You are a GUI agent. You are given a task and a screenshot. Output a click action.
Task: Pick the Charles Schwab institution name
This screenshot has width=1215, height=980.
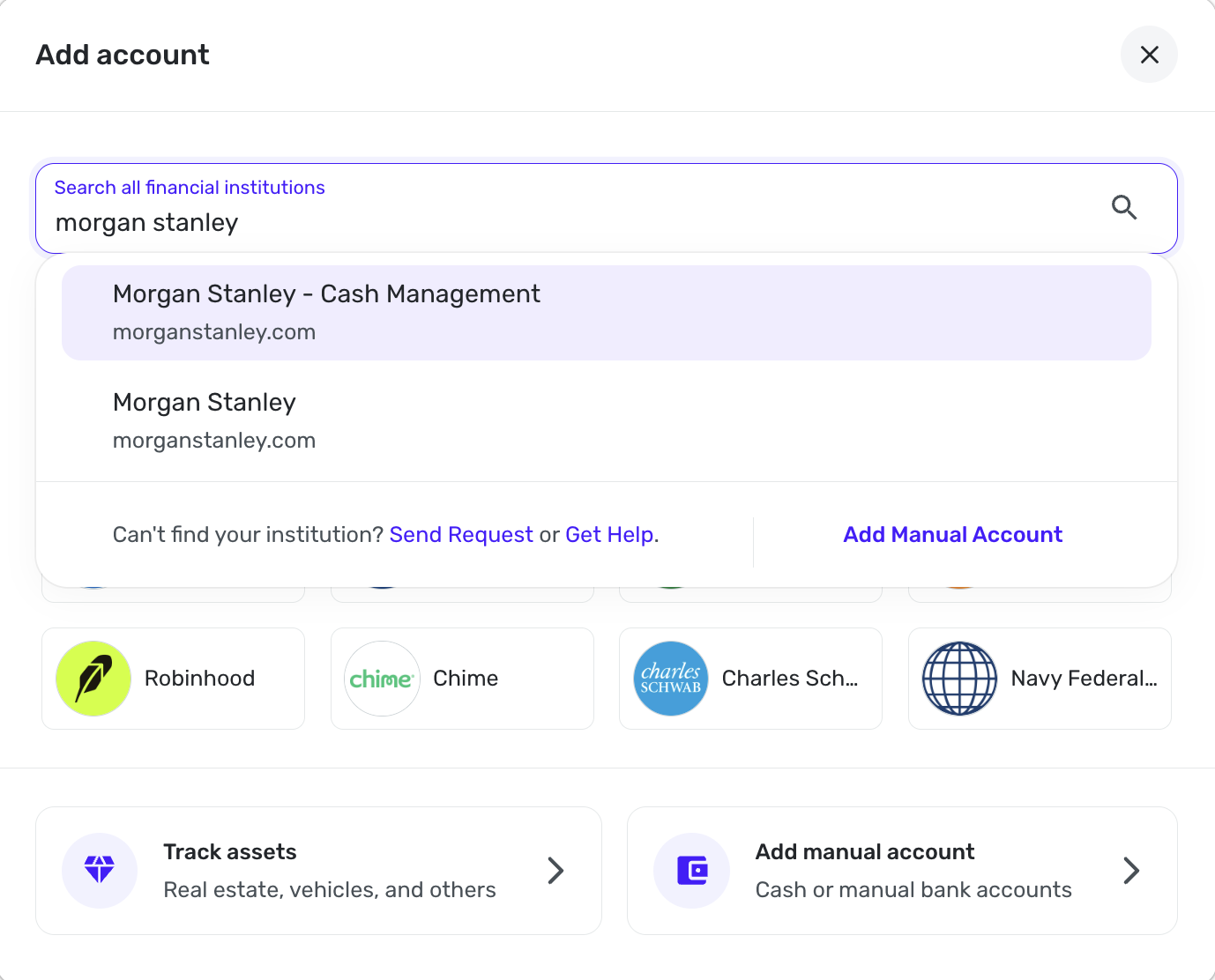pyautogui.click(x=790, y=679)
